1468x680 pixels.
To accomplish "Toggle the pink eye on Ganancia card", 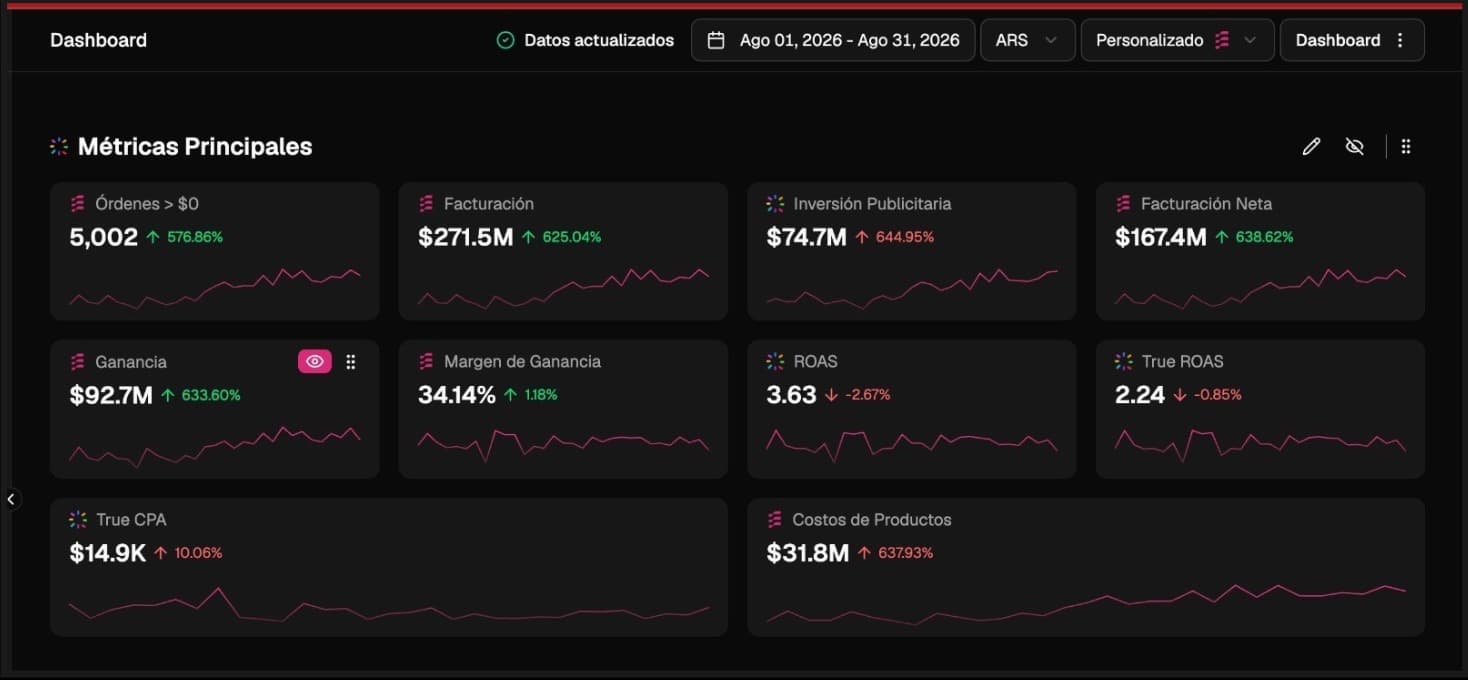I will pos(315,362).
